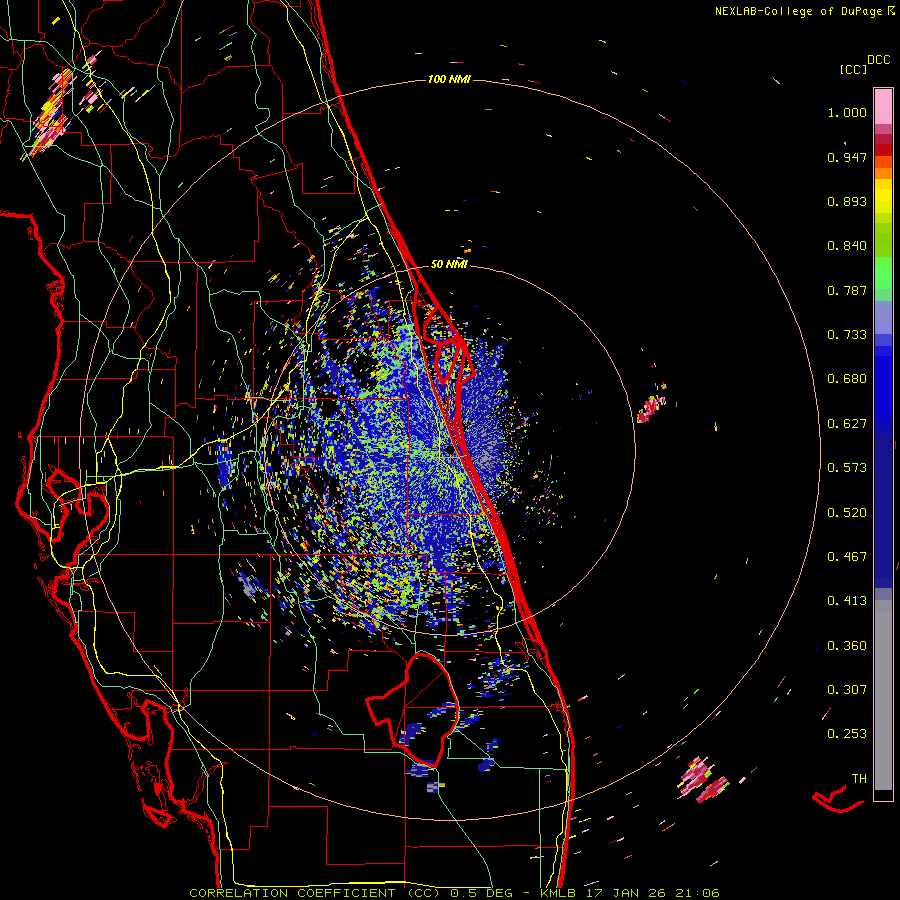Screen dimensions: 900x900
Task: Select the 0.893 legend value
Action: 847,201
